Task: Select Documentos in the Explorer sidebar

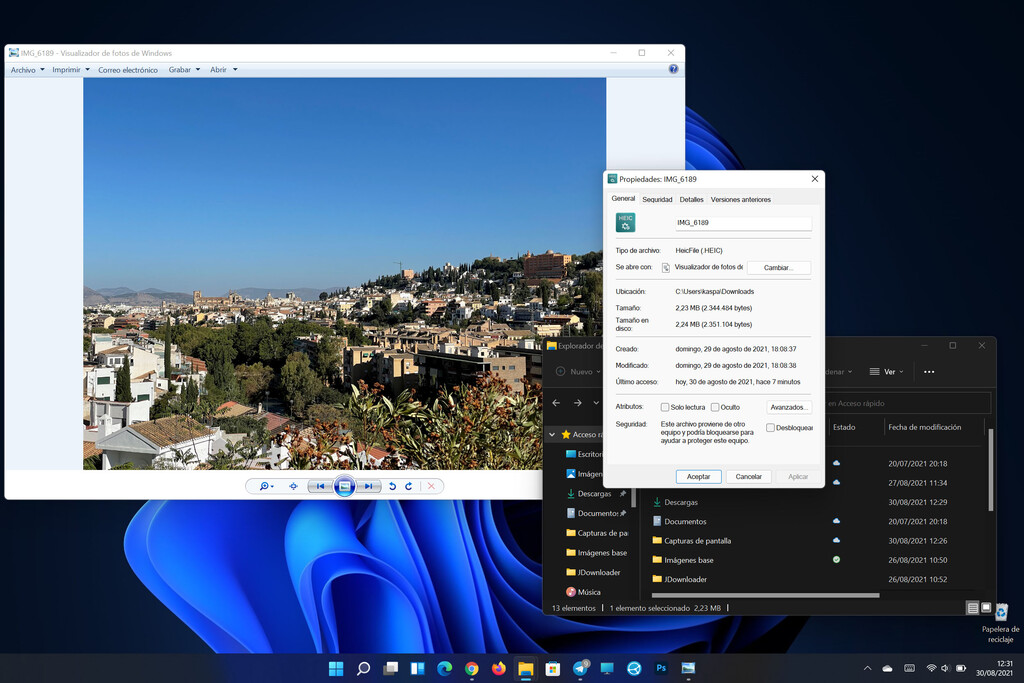Action: [x=596, y=513]
